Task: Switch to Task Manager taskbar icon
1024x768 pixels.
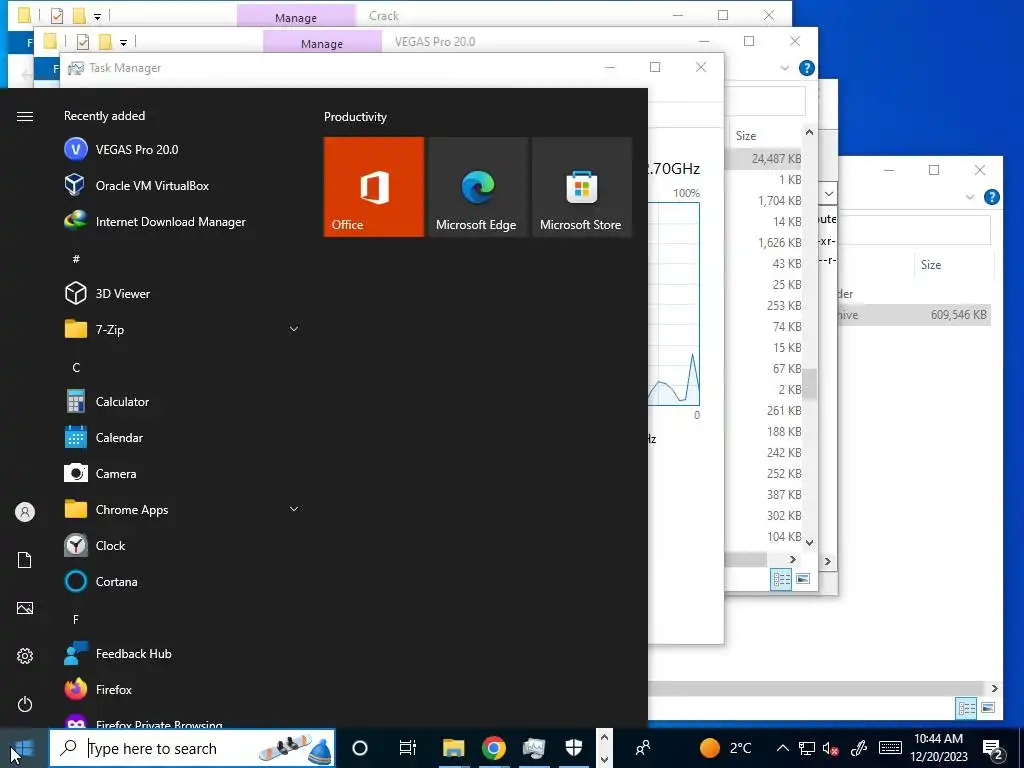Action: click(x=534, y=748)
